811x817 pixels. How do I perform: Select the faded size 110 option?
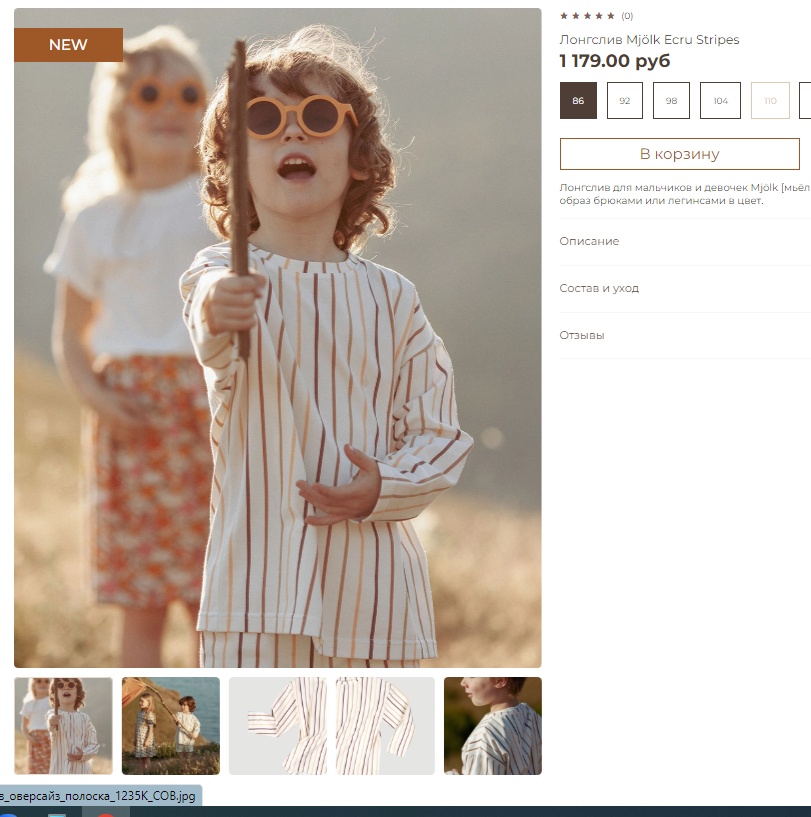click(770, 101)
